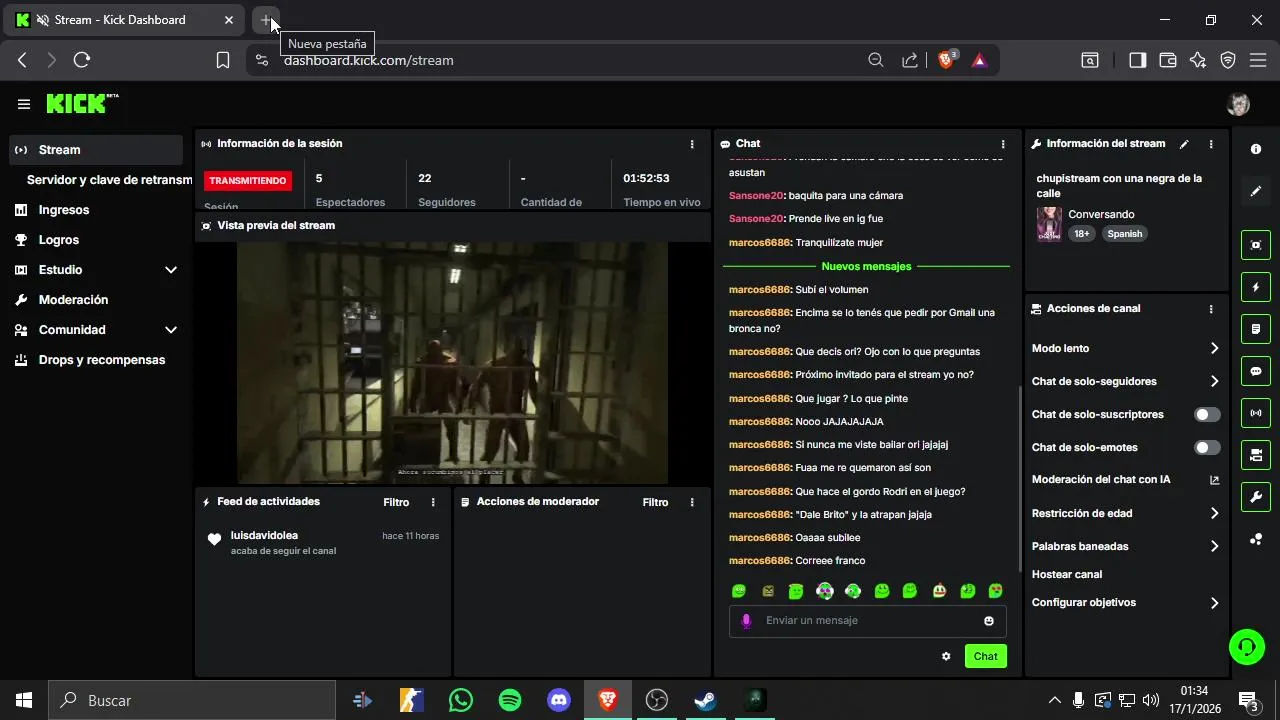
Task: Open Steam from the taskbar
Action: pos(706,700)
